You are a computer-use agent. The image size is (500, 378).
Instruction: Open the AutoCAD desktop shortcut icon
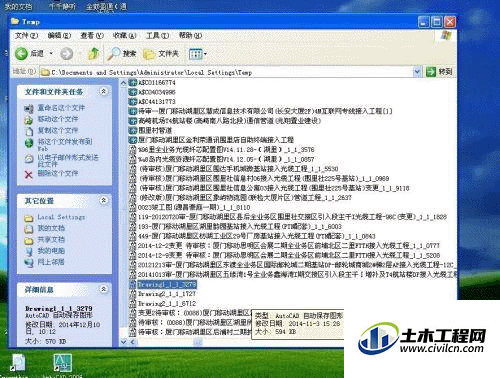click(63, 363)
